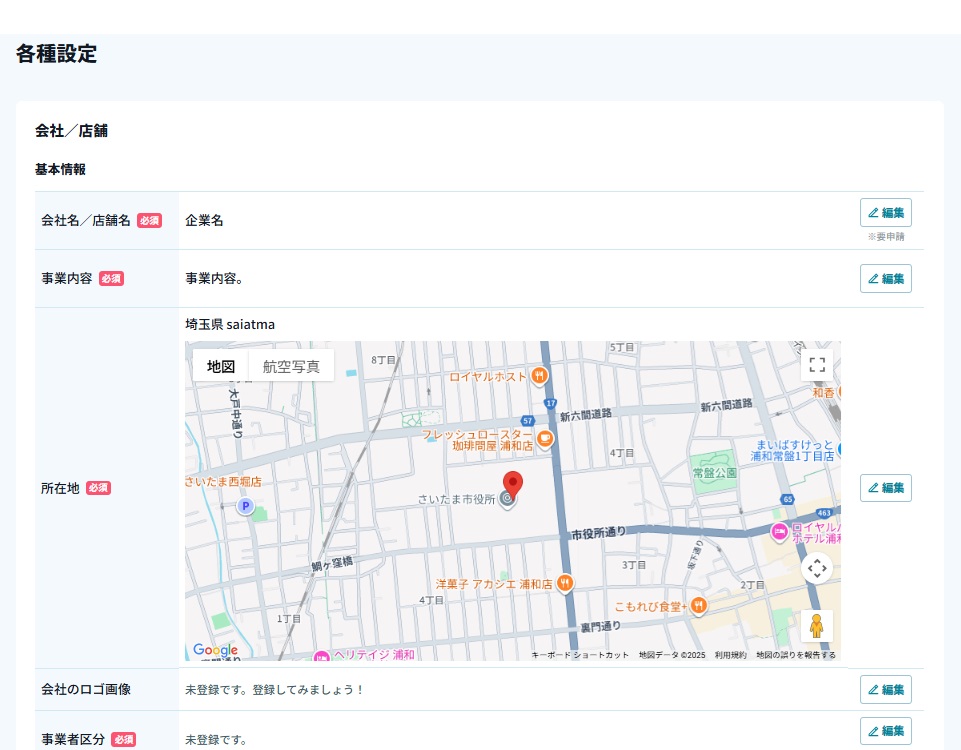Edit the 所在地 address
961x750 pixels.
(x=886, y=488)
